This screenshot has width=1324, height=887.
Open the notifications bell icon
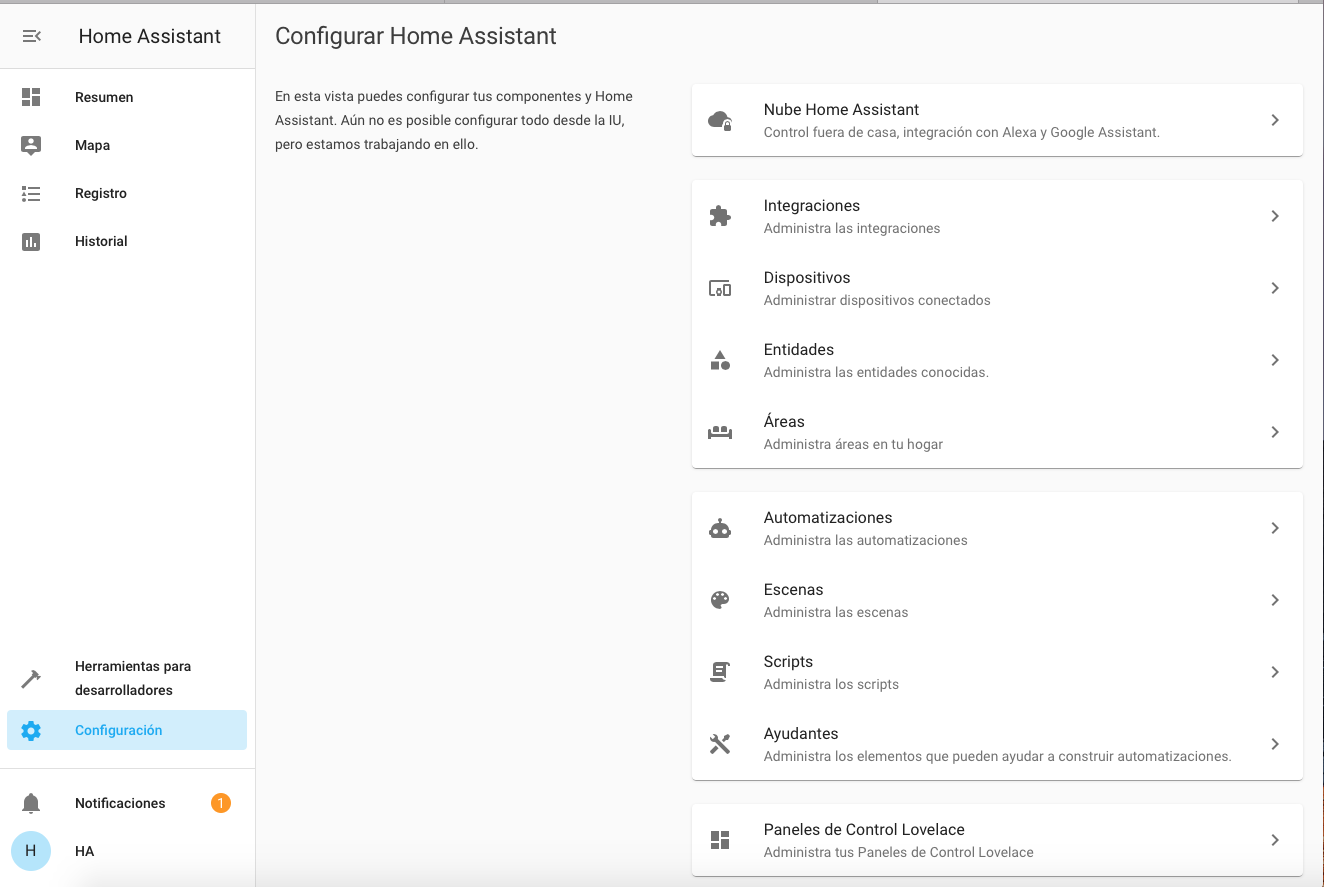[31, 803]
